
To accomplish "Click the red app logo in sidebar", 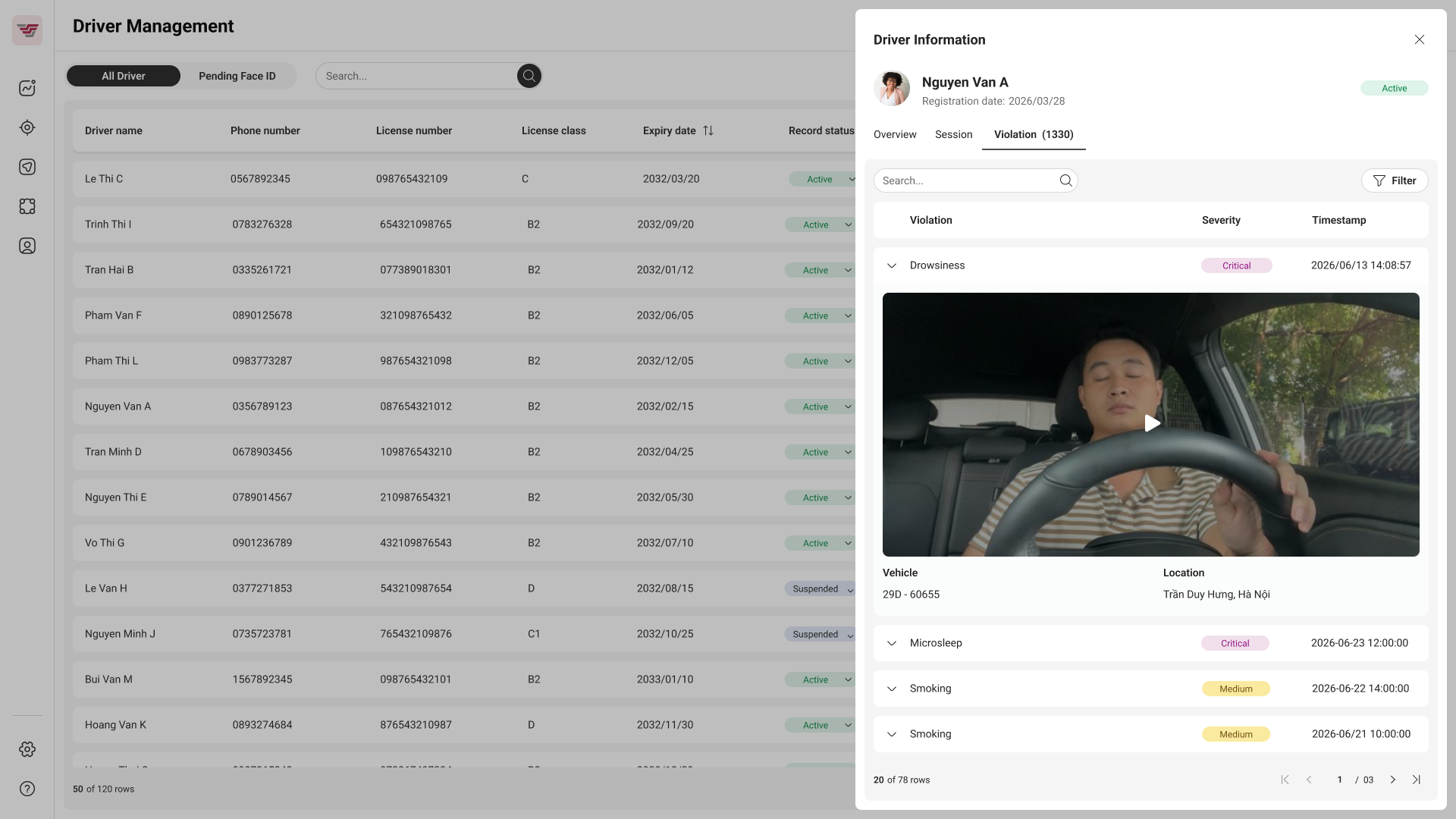I will 27,30.
